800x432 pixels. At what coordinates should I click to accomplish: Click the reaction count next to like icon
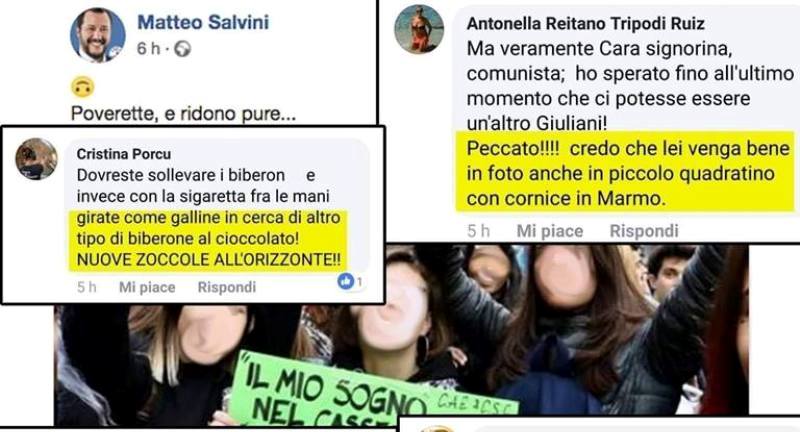coord(359,281)
